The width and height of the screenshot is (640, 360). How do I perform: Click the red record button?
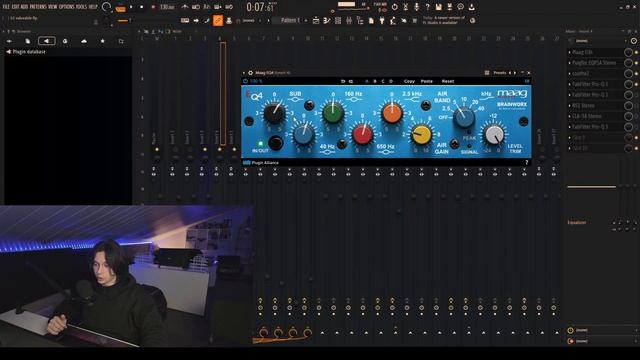(153, 7)
